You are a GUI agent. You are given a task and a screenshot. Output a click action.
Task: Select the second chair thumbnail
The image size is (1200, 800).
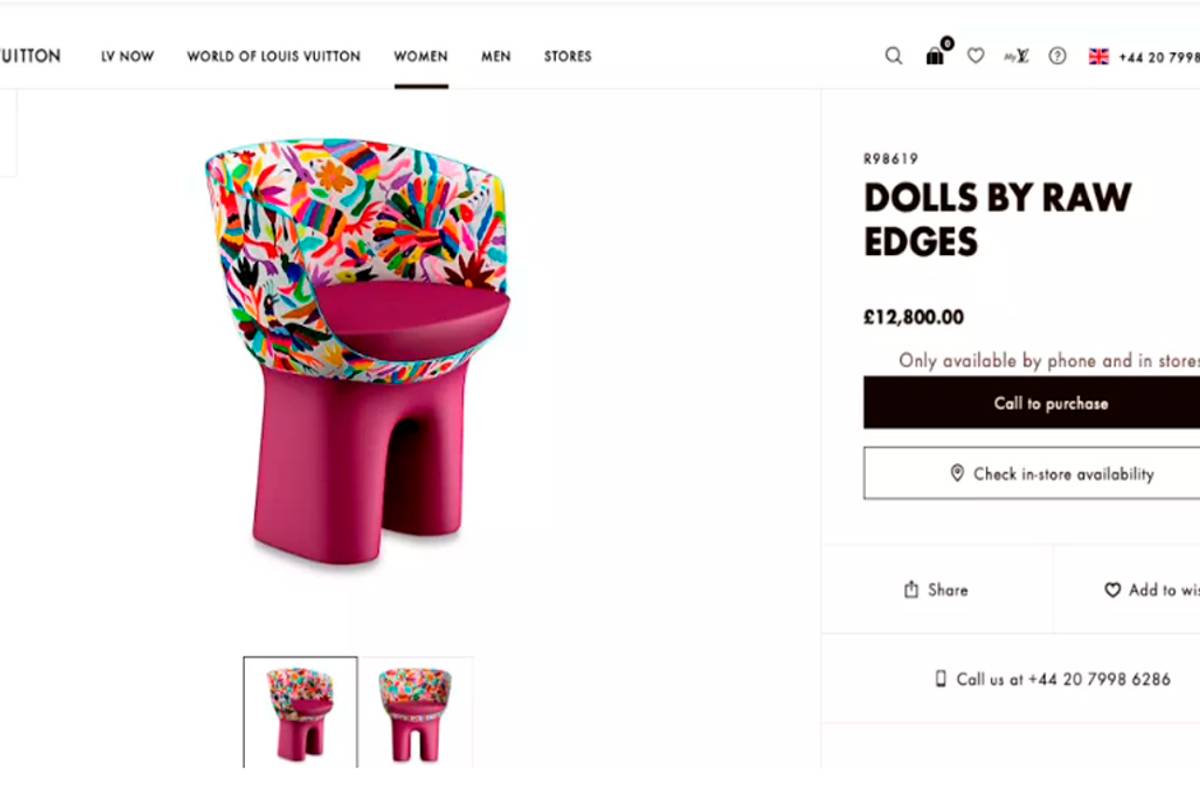tap(415, 711)
